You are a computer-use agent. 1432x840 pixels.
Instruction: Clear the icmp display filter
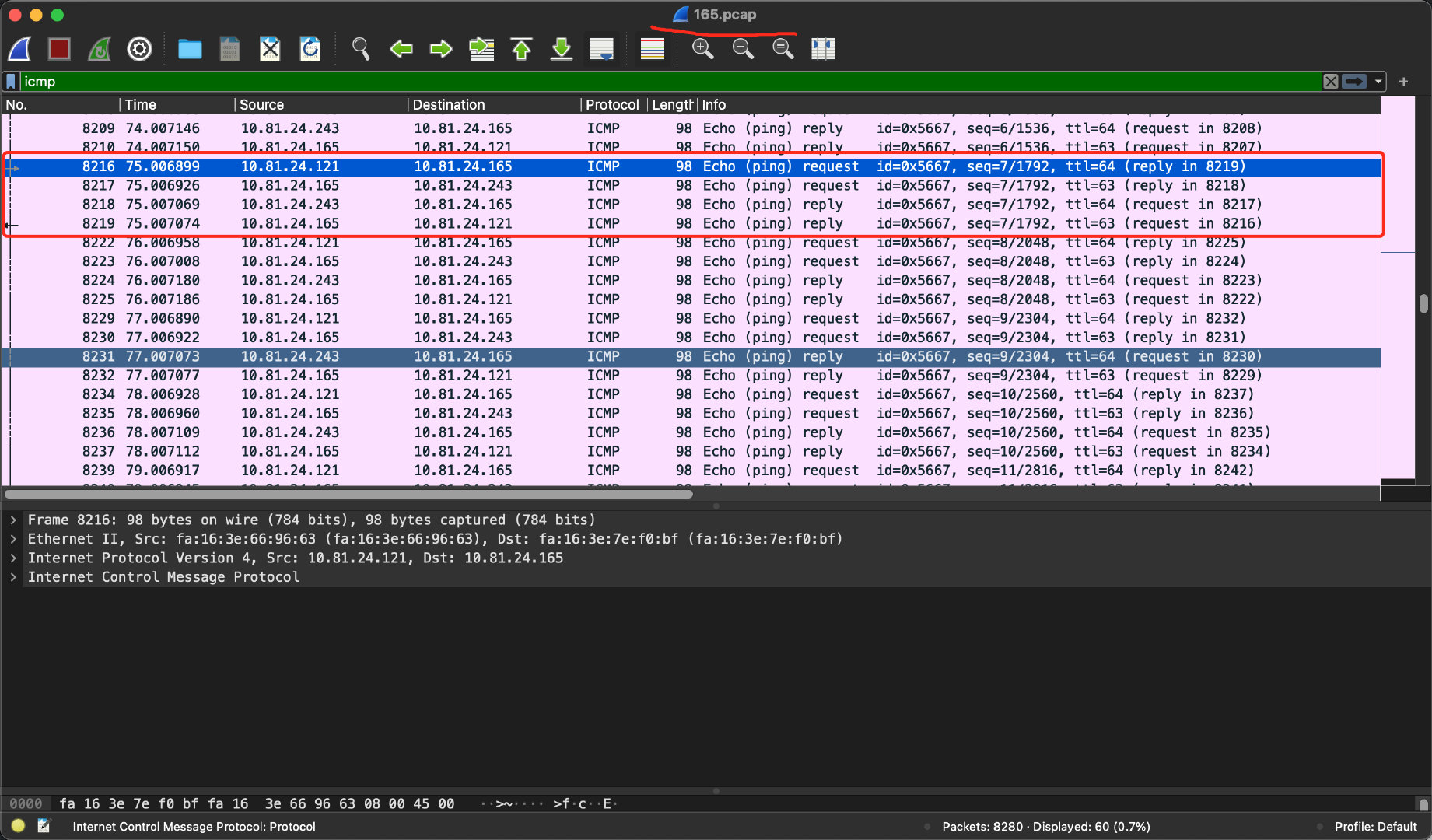pos(1330,82)
